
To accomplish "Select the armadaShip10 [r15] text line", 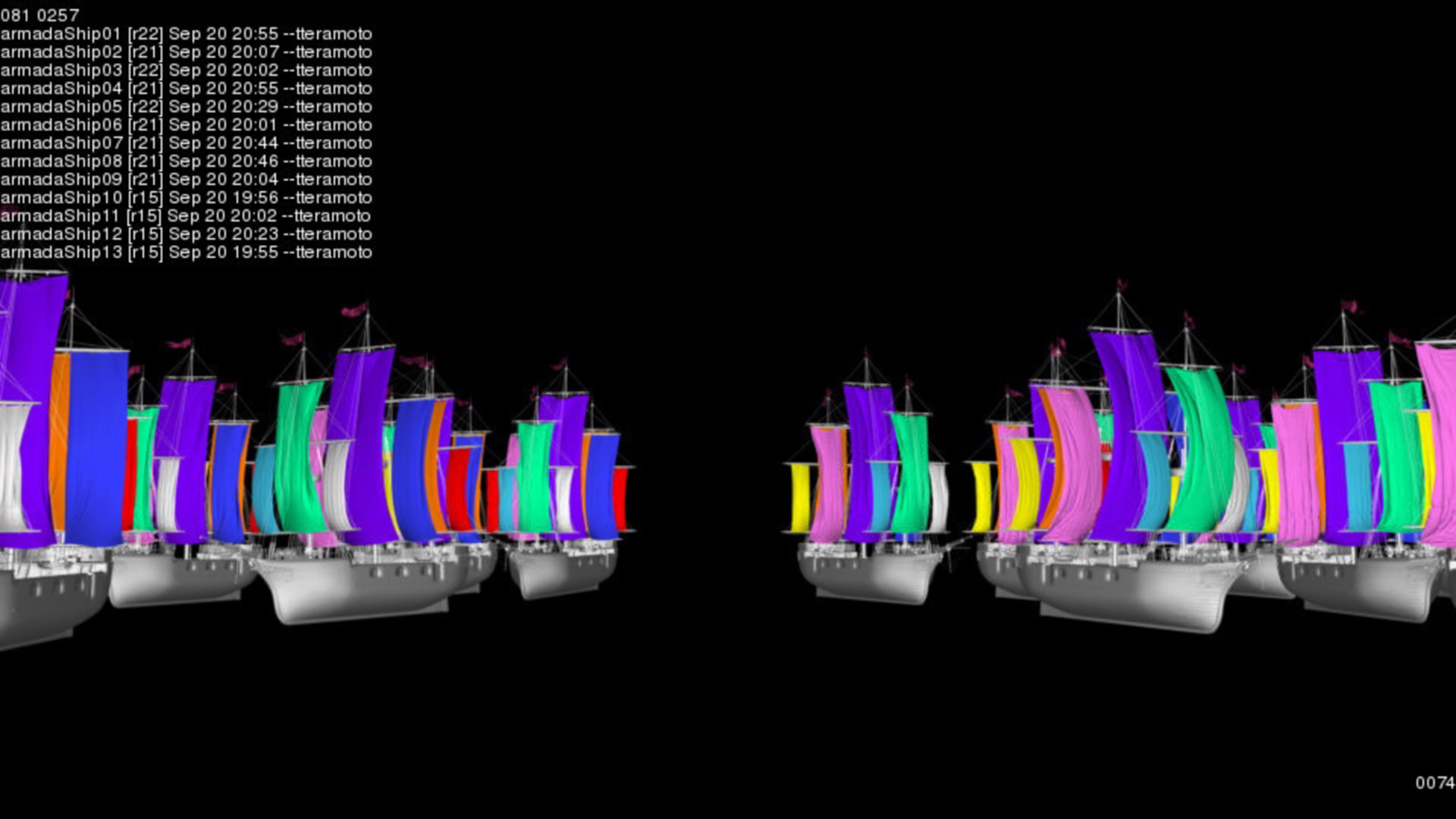I will [x=187, y=198].
